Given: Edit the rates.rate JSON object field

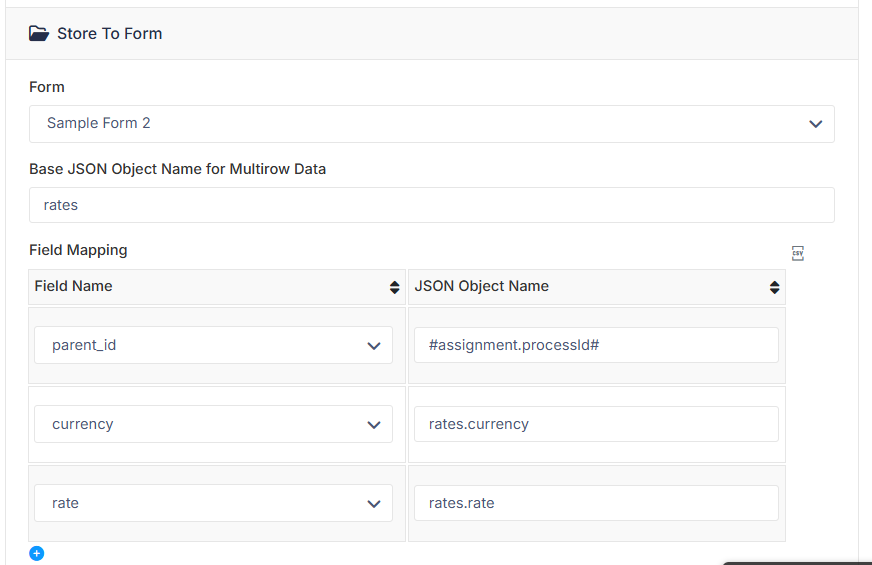Looking at the screenshot, I should [x=596, y=503].
